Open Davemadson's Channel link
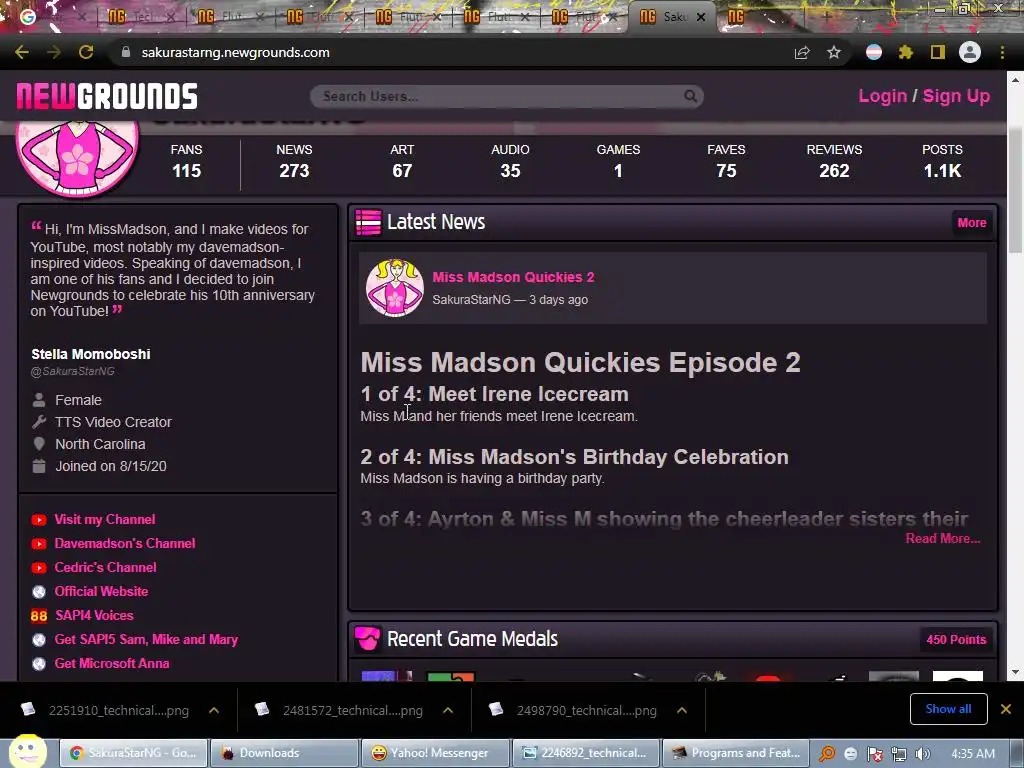The width and height of the screenshot is (1024, 768). 125,543
